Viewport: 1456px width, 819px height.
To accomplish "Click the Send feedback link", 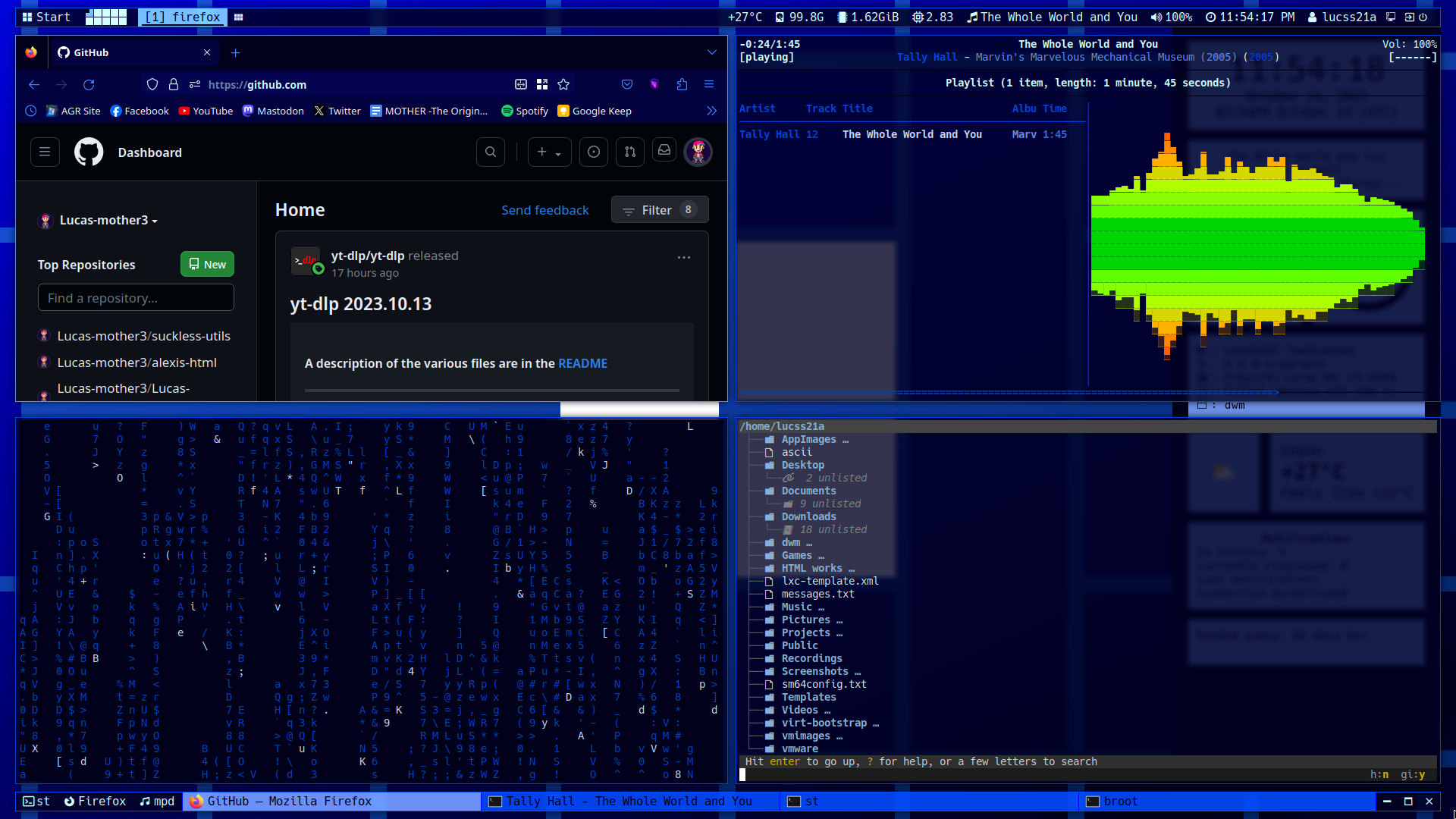I will click(x=544, y=210).
